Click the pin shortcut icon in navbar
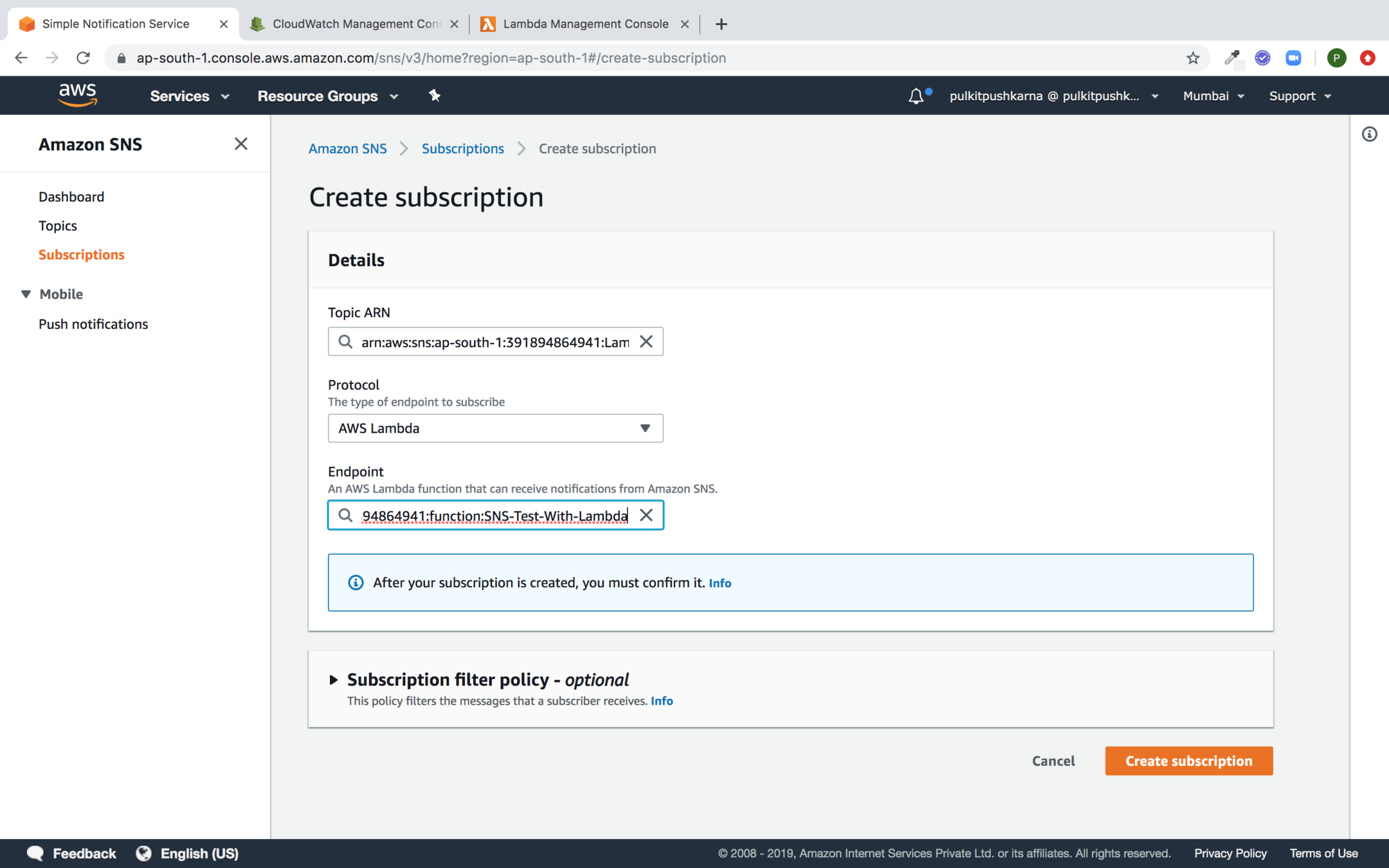The image size is (1389, 868). [x=435, y=96]
